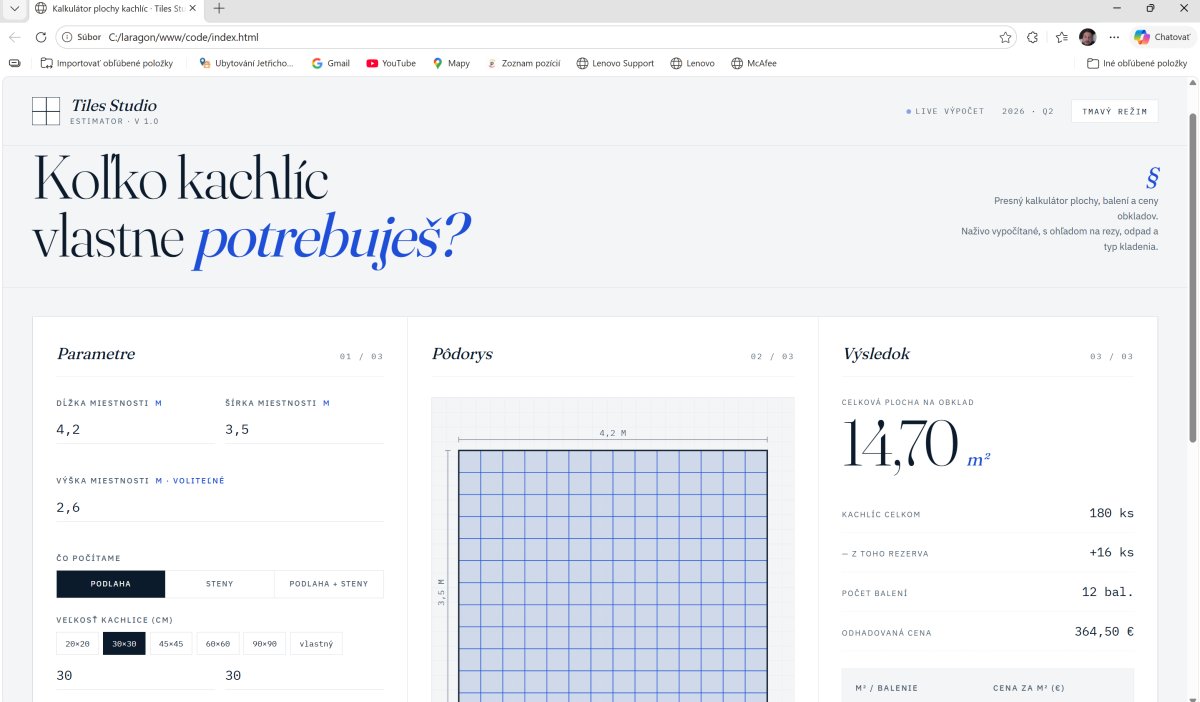This screenshot has height=702, width=1200.
Task: Open the Gmail bookmark link
Action: (x=330, y=63)
